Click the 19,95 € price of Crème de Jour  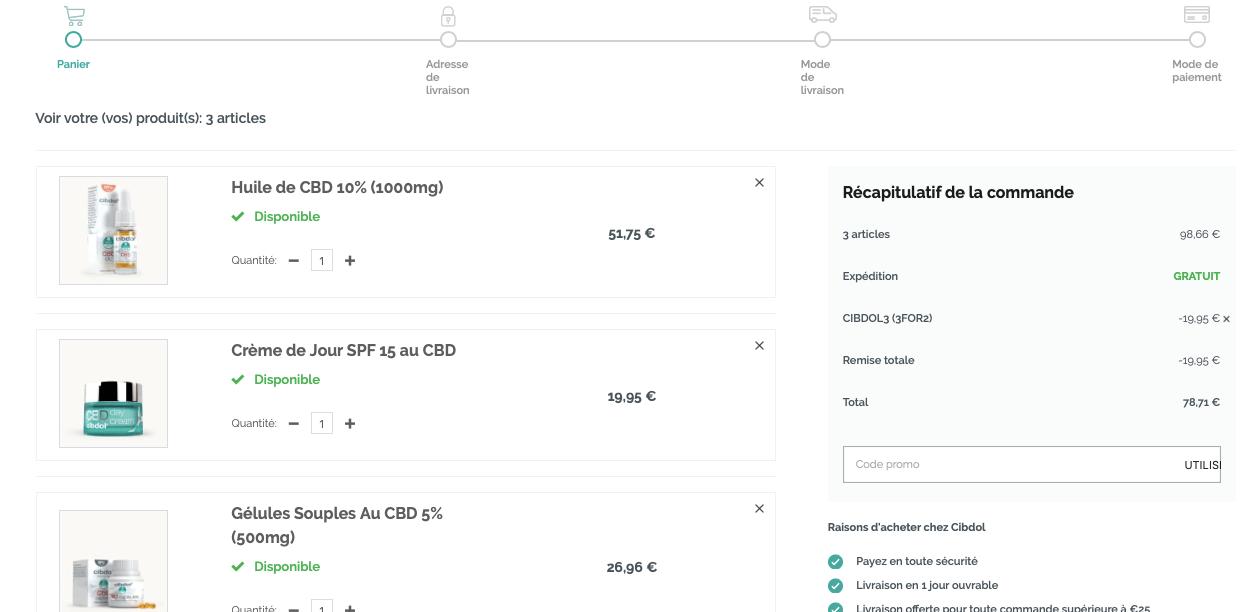point(632,396)
